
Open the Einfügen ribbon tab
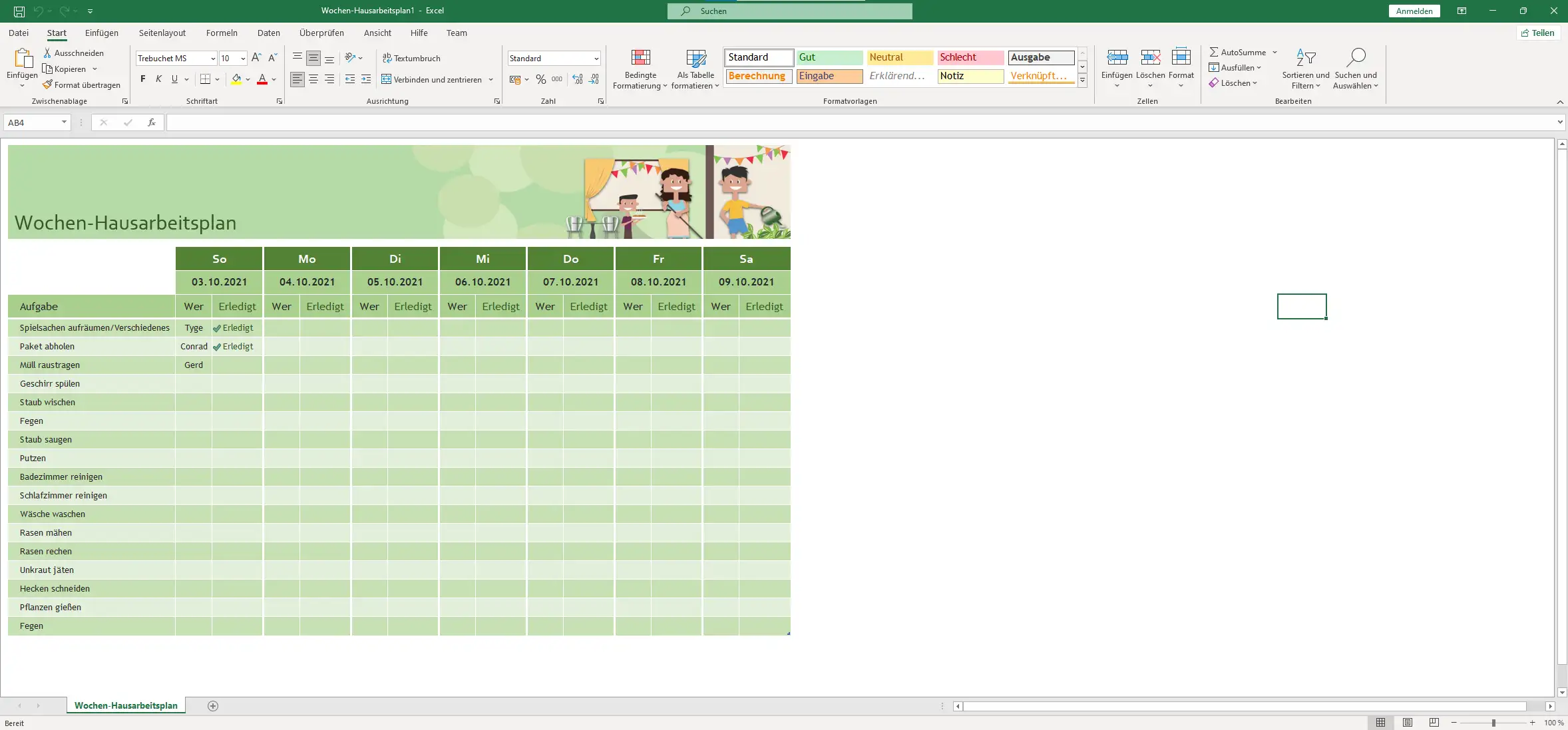coord(101,33)
